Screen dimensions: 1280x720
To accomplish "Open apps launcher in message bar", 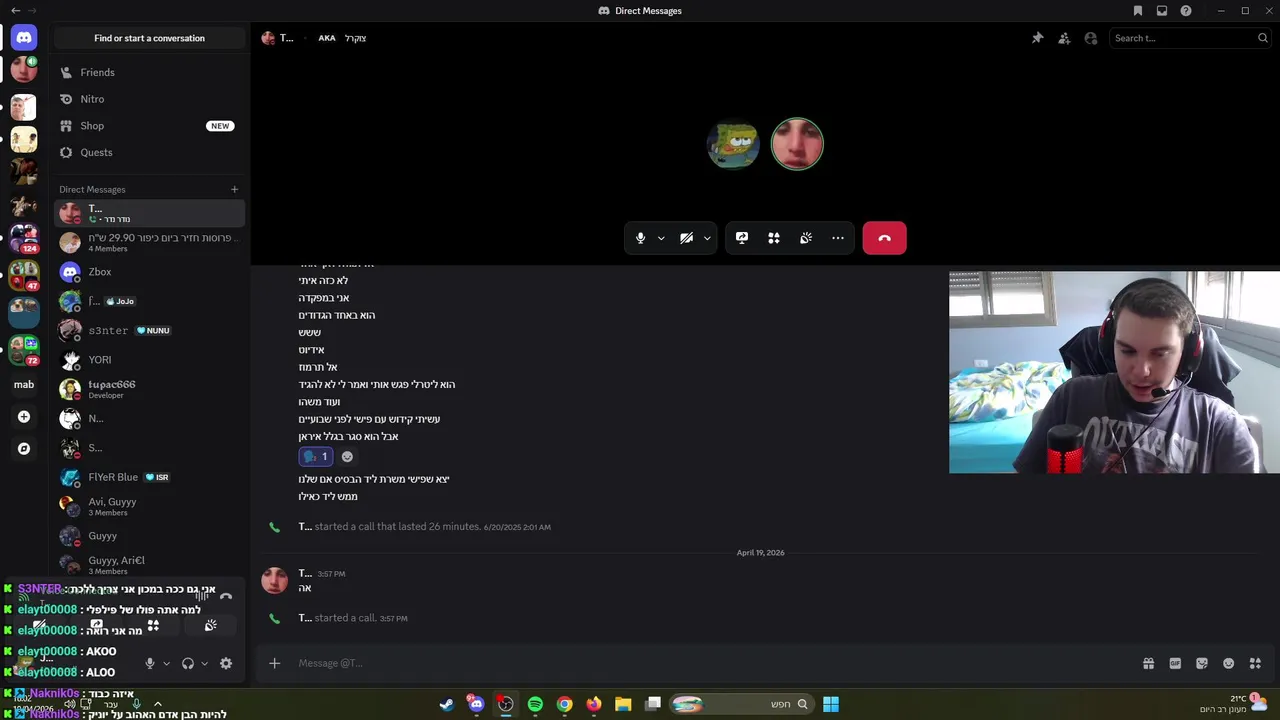I will pyautogui.click(x=1256, y=663).
